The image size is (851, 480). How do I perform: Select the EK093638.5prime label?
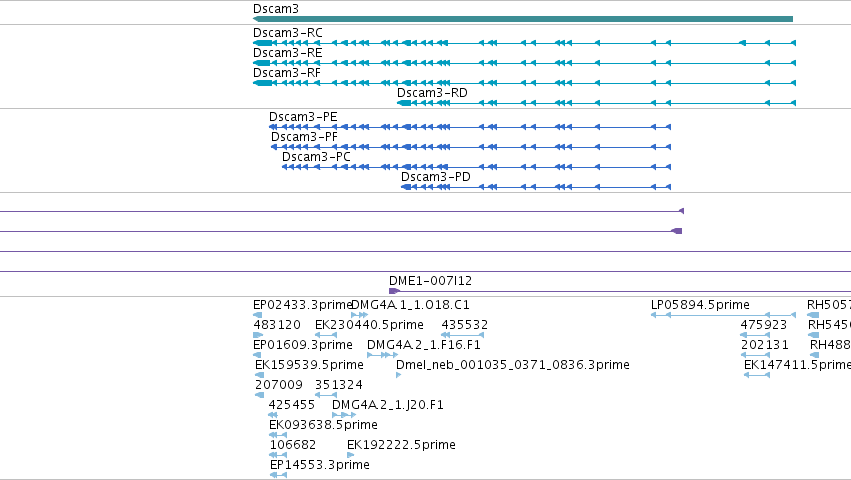(323, 425)
